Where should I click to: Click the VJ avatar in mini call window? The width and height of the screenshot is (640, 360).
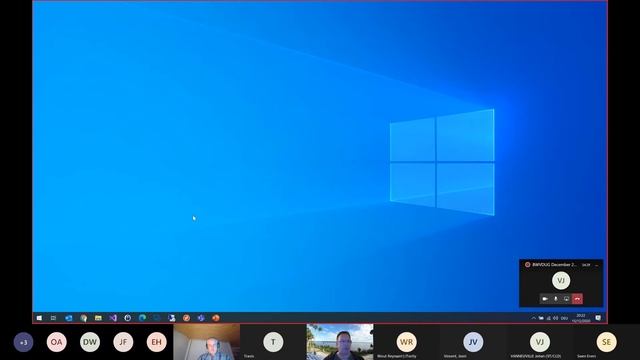coord(561,280)
